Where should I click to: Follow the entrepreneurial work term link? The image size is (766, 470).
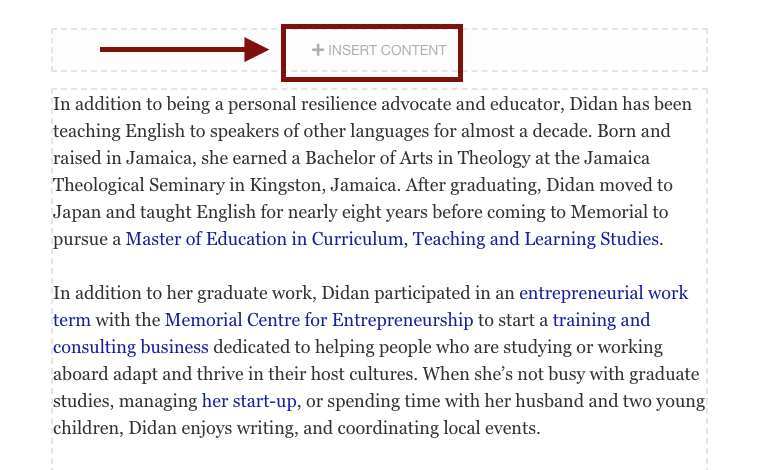click(x=603, y=293)
